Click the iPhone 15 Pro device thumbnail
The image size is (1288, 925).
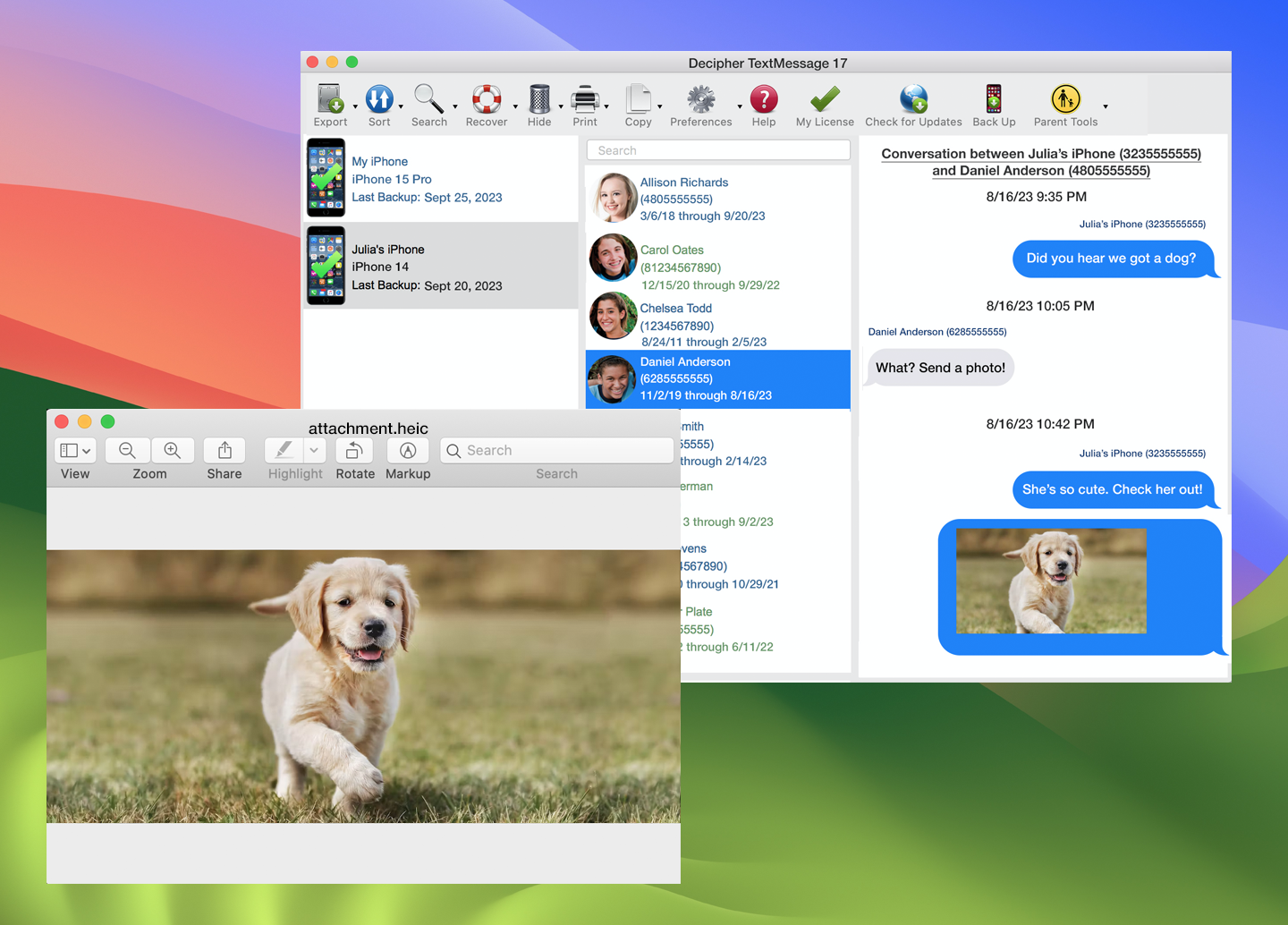326,177
